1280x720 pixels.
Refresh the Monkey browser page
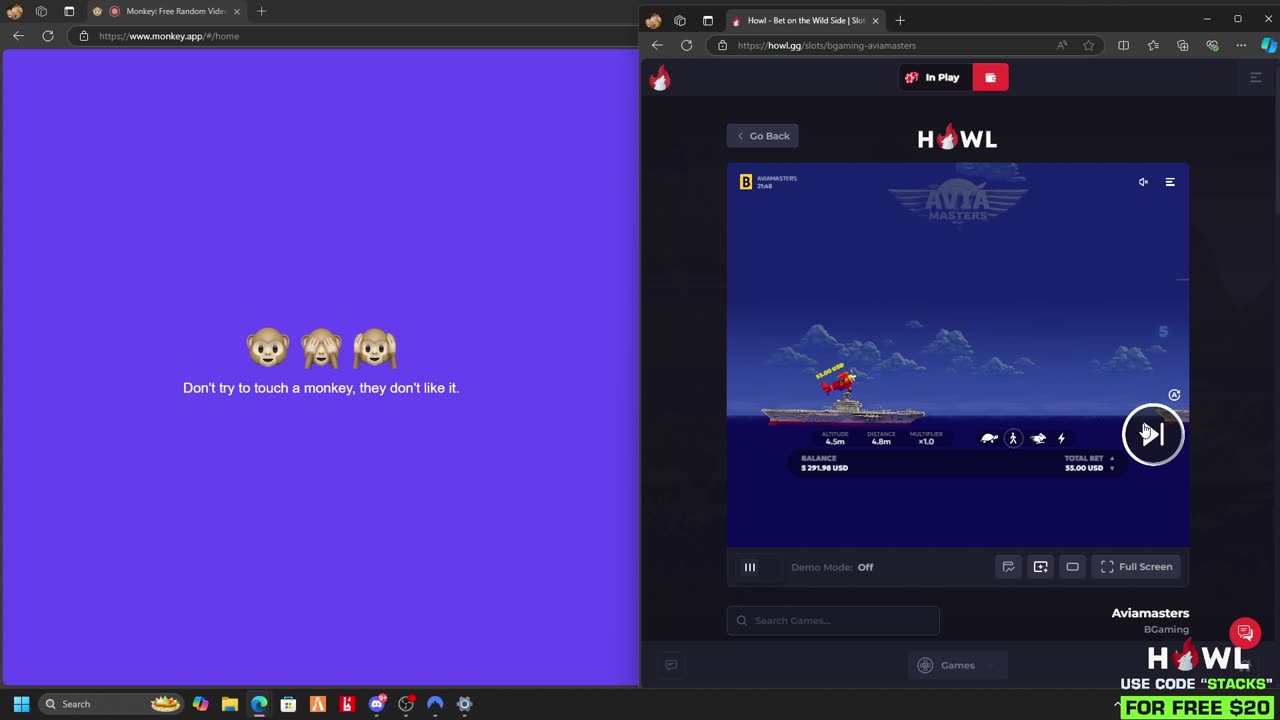point(47,35)
